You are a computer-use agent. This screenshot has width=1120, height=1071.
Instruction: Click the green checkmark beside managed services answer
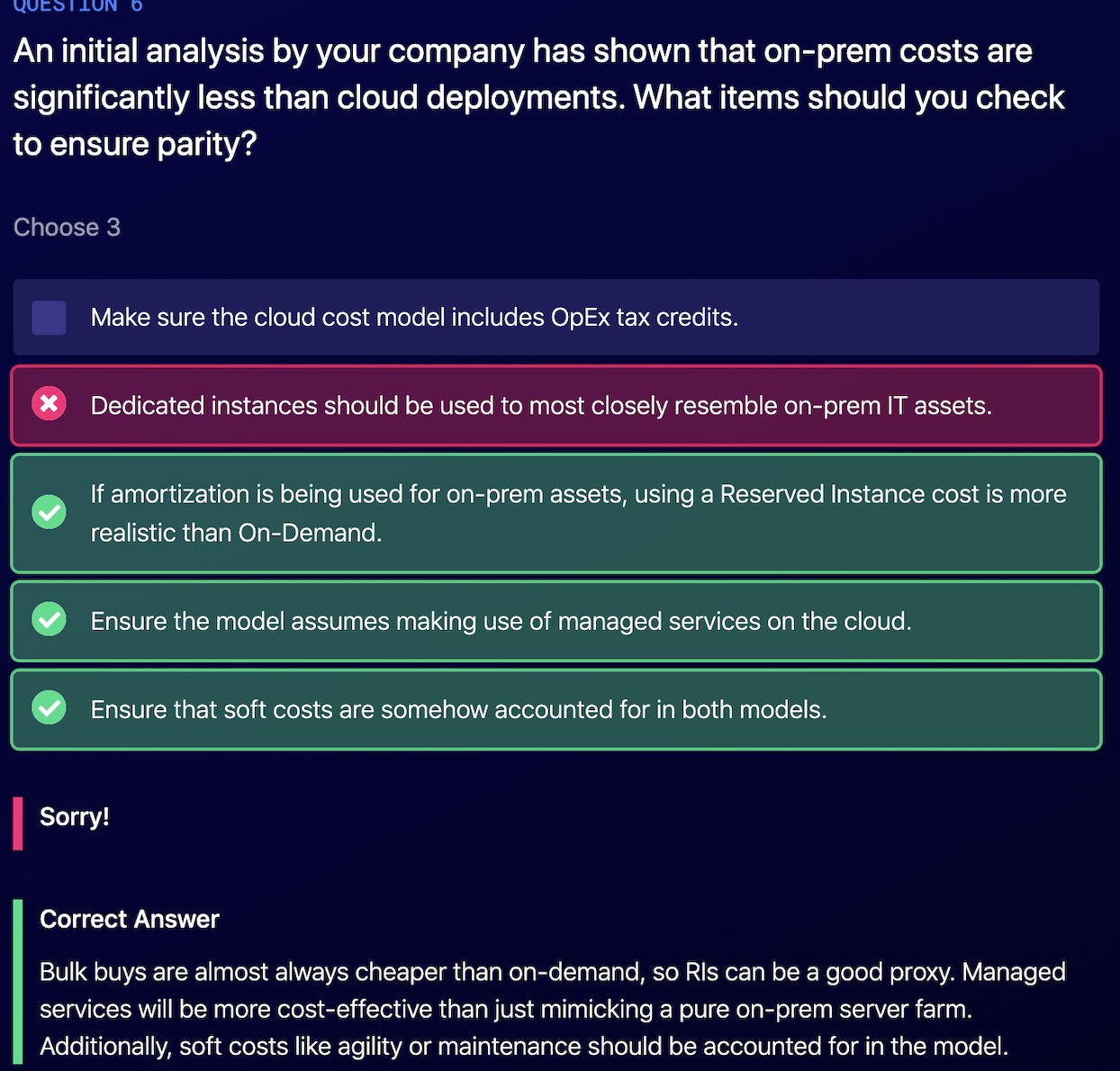(49, 620)
